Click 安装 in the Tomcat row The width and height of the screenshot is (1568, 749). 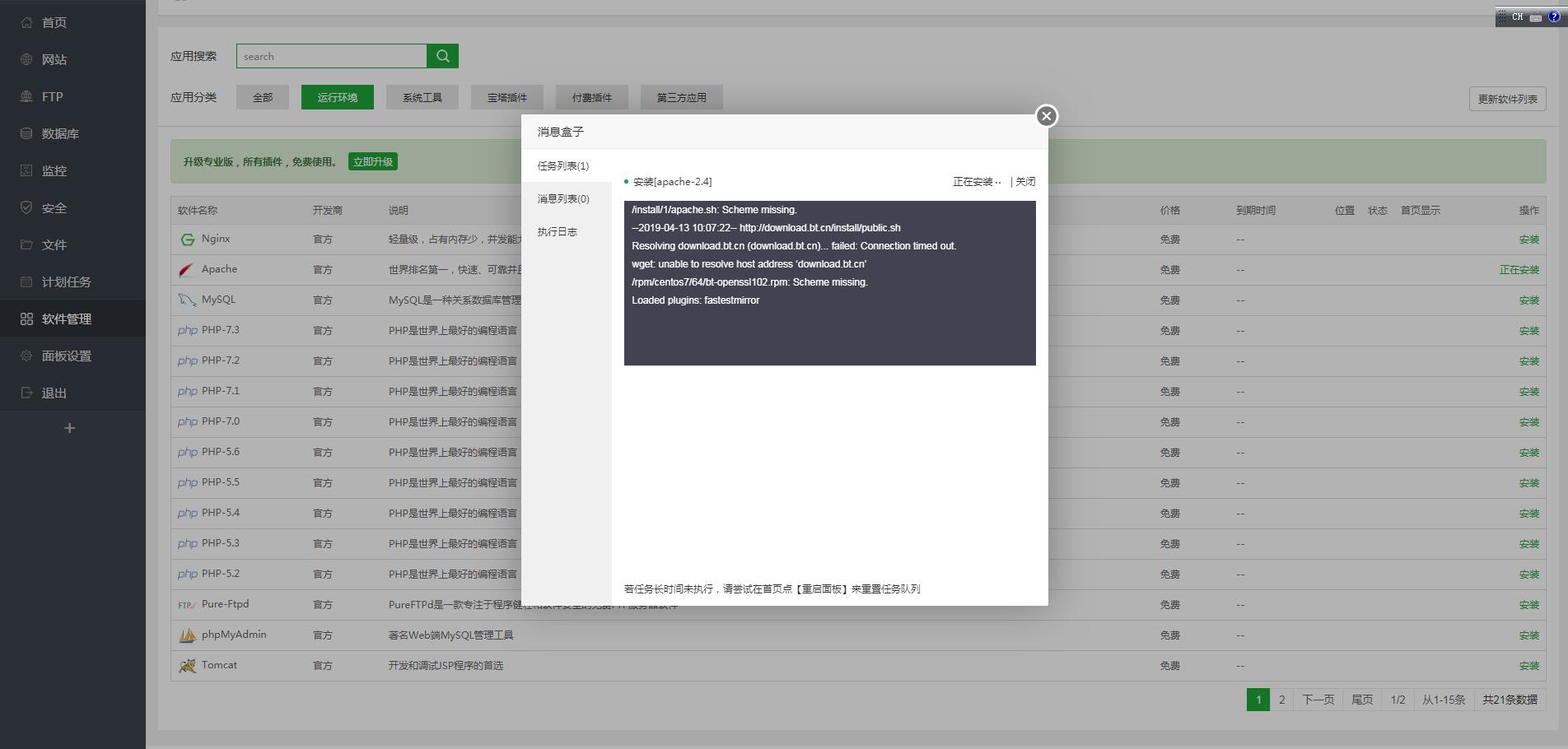[x=1528, y=666]
